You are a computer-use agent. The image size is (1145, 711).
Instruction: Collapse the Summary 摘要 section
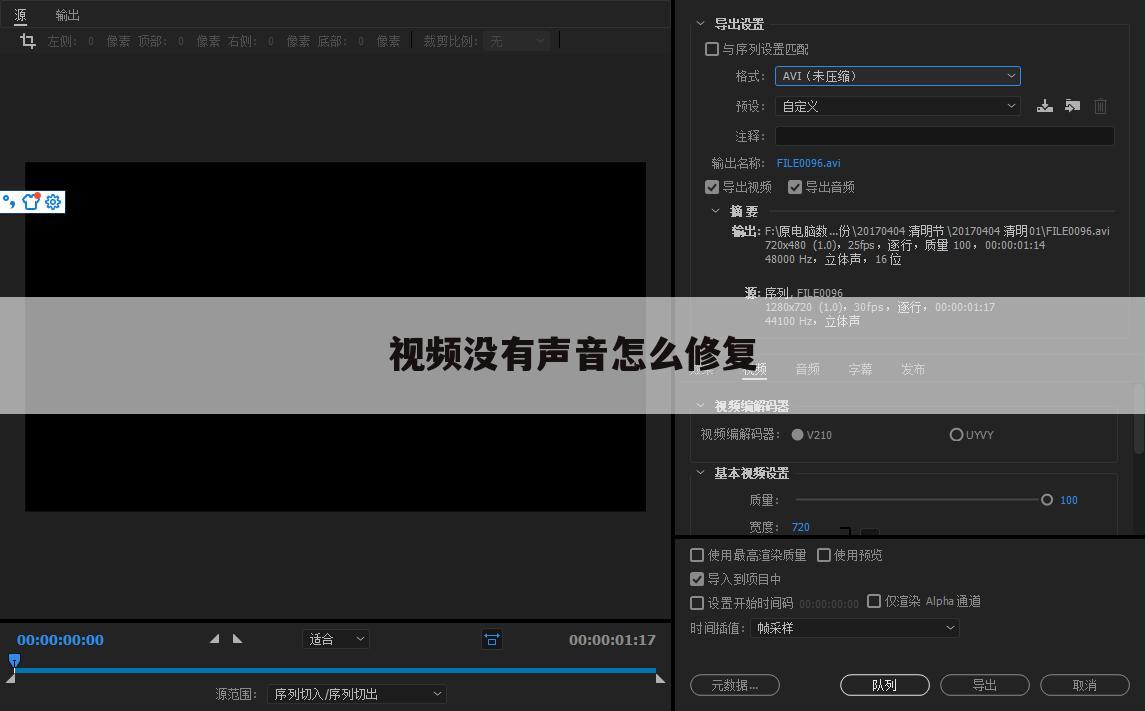coord(716,211)
